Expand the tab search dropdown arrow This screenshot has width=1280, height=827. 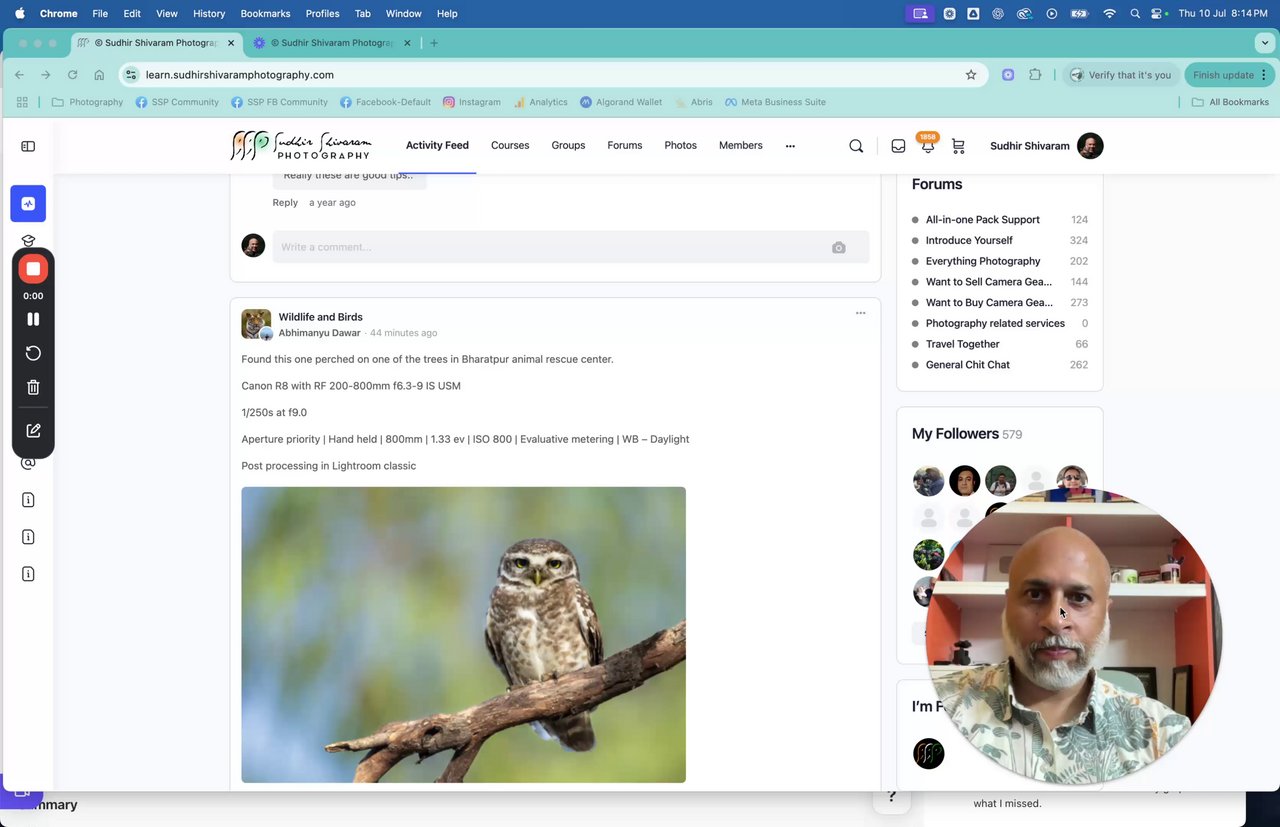click(1265, 43)
